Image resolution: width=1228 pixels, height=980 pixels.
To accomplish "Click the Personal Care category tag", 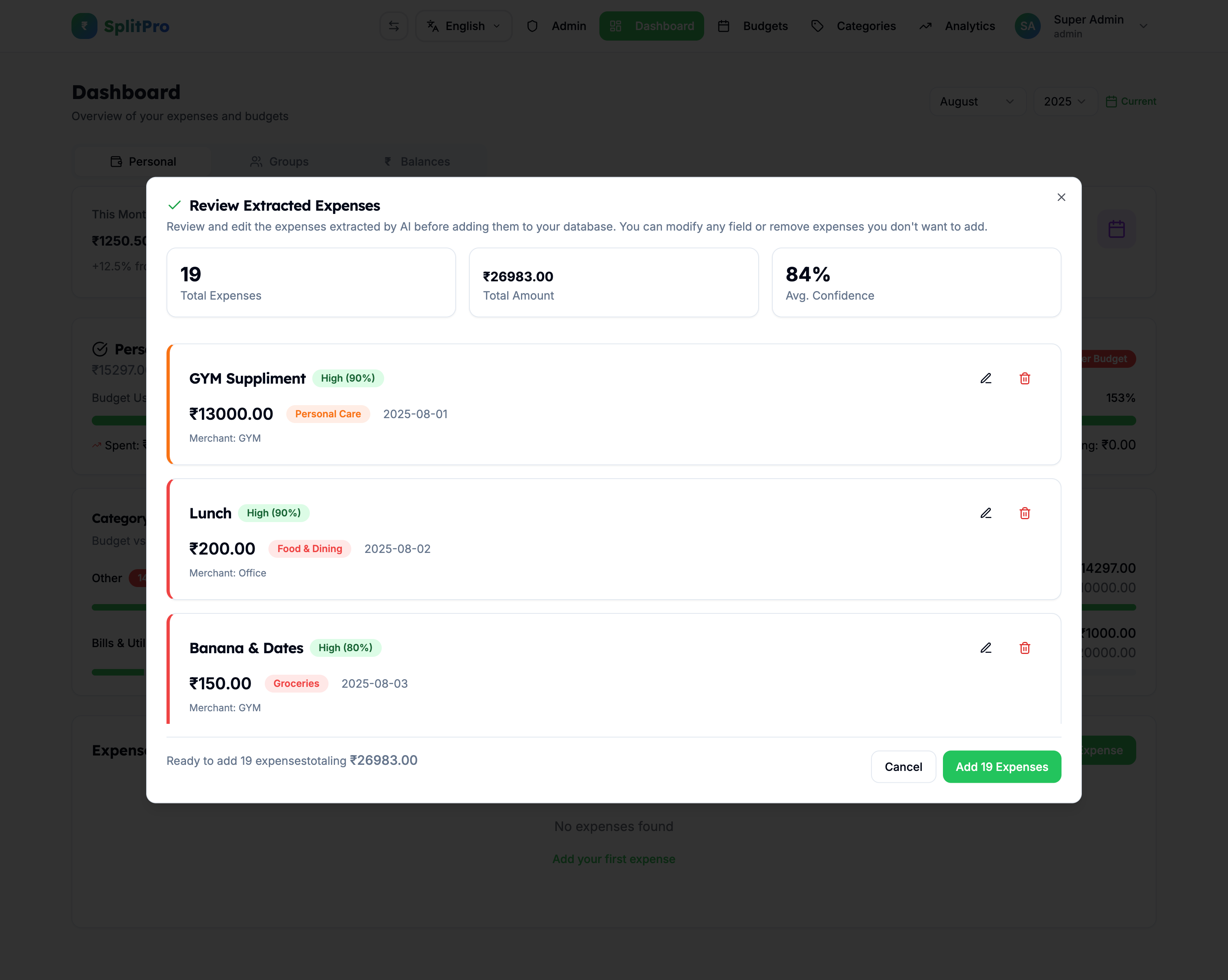I will [x=327, y=414].
